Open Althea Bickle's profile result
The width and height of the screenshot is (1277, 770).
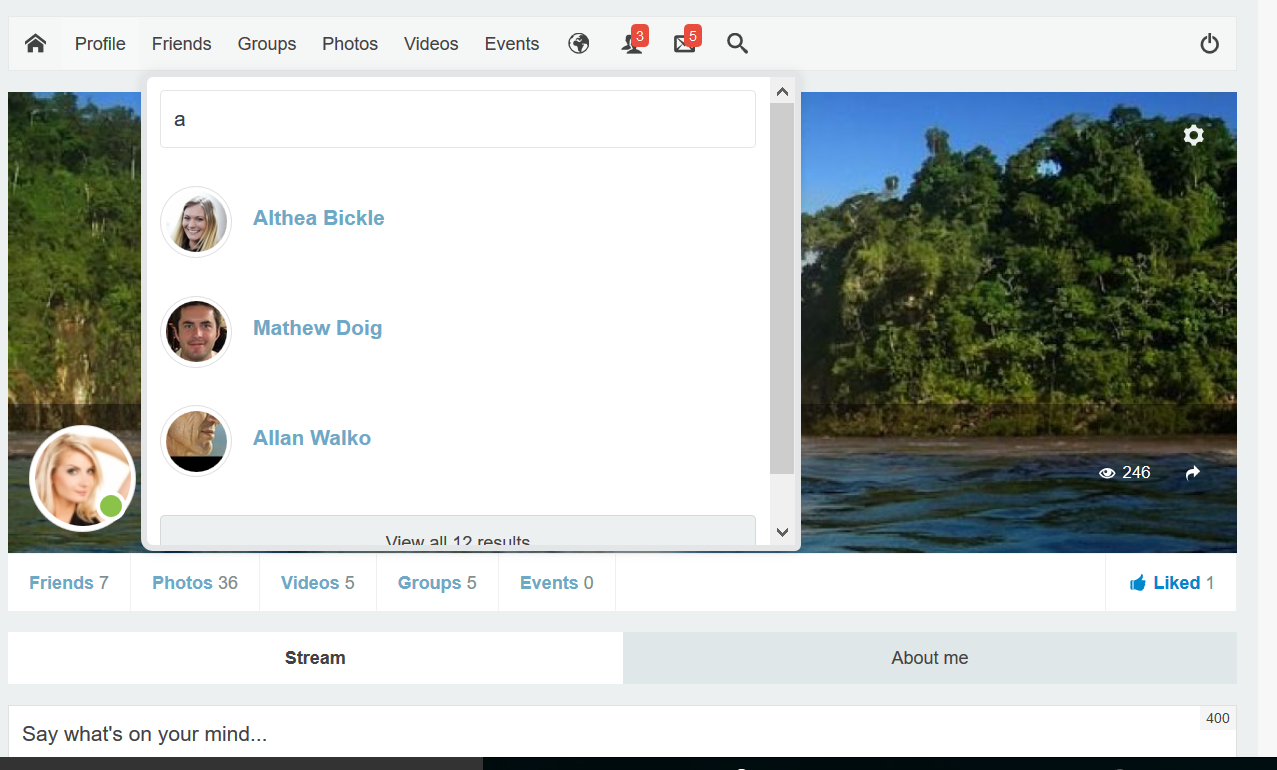pyautogui.click(x=318, y=218)
